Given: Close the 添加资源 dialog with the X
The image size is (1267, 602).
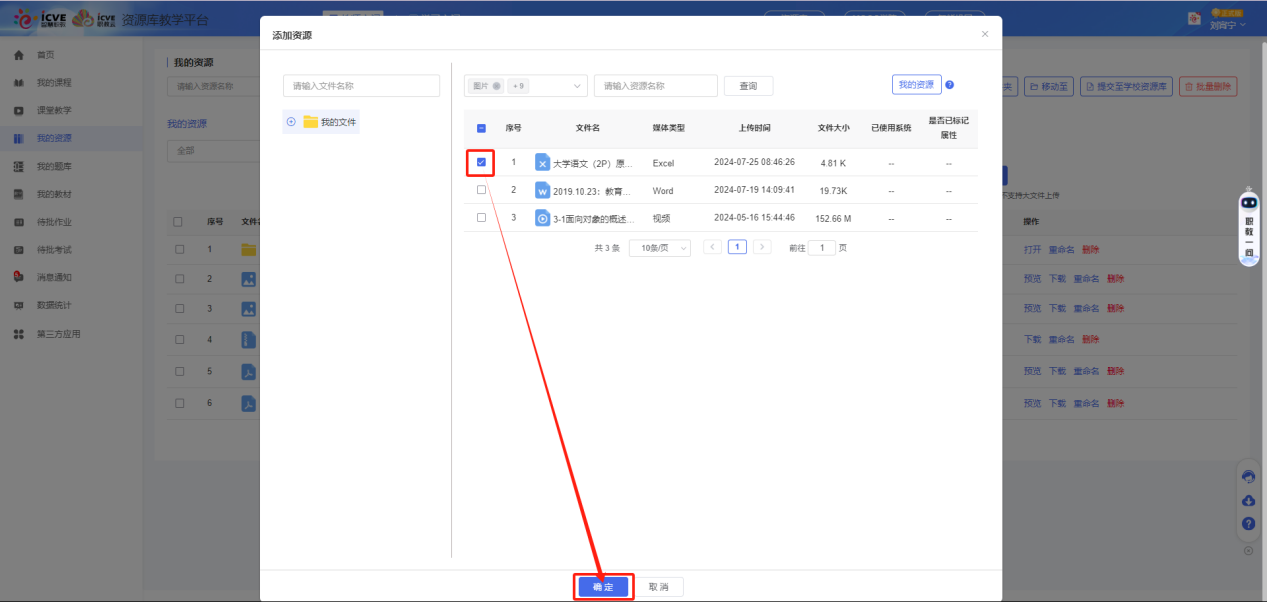Looking at the screenshot, I should (x=984, y=34).
